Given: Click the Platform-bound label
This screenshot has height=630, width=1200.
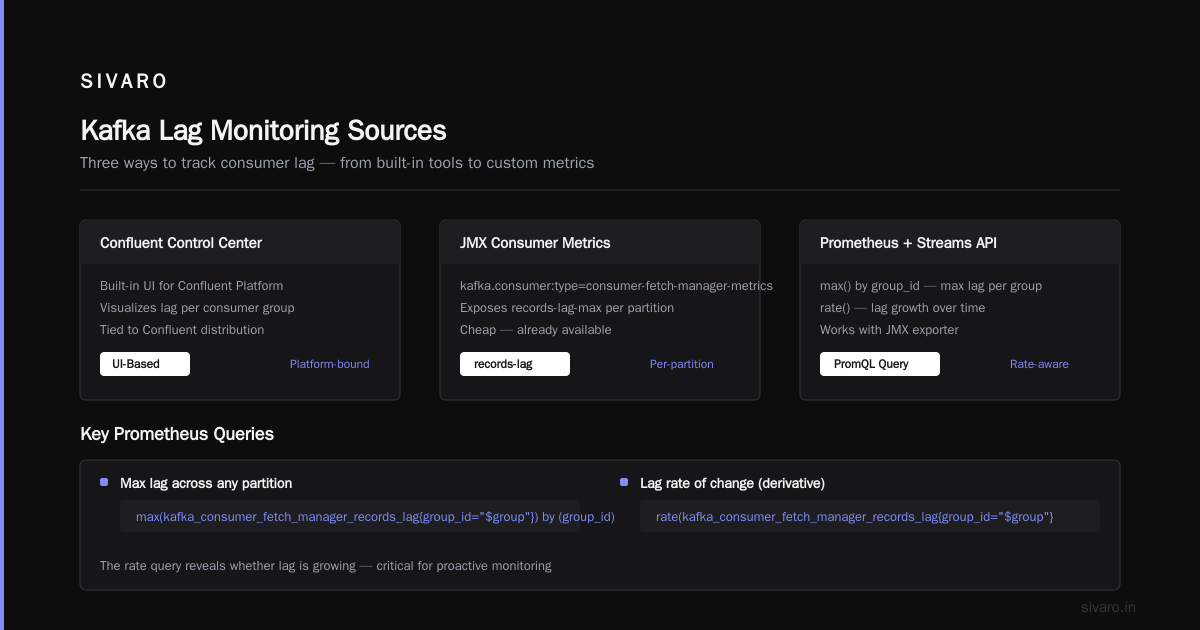Looking at the screenshot, I should (x=329, y=364).
